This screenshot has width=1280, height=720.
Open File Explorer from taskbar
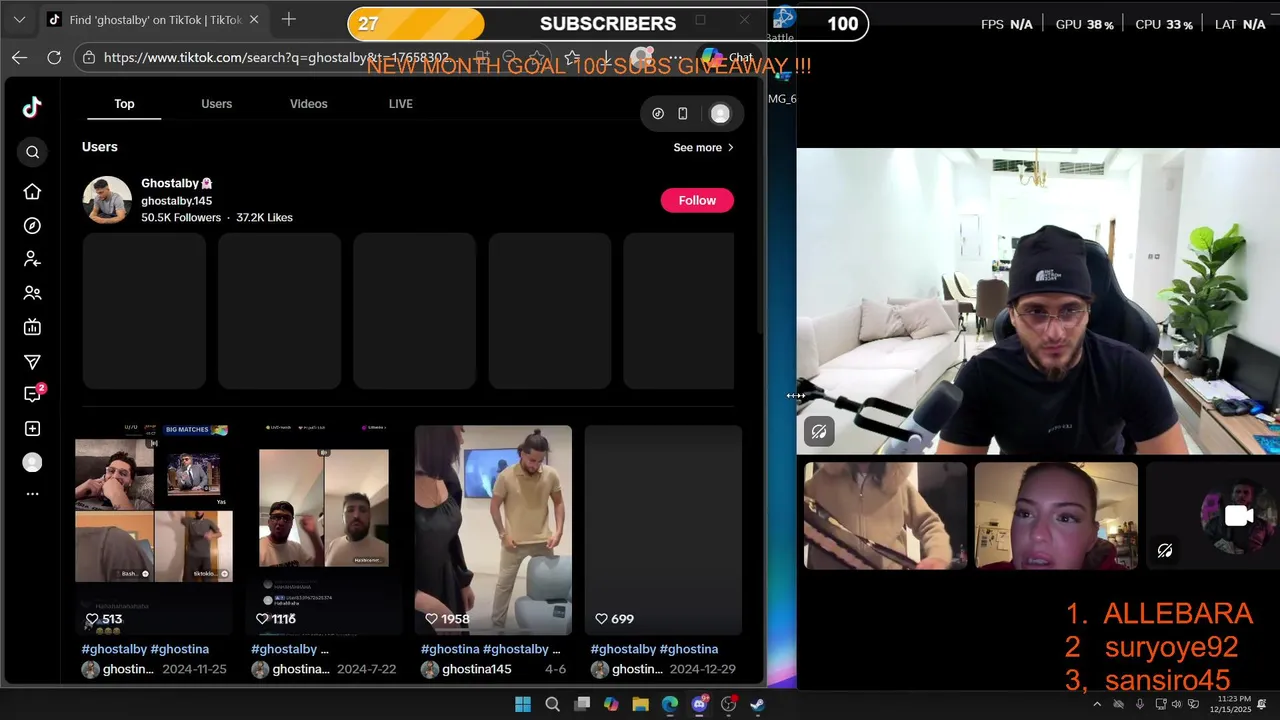point(641,704)
